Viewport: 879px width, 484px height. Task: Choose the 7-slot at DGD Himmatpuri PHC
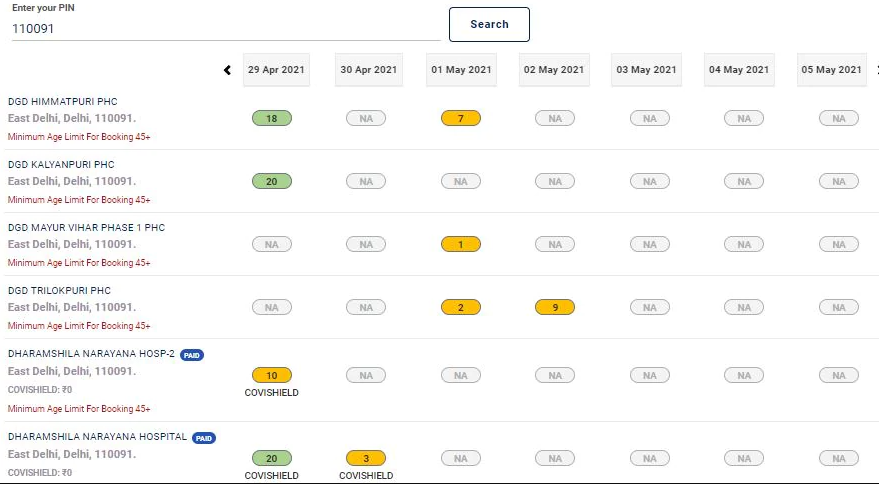click(x=461, y=118)
